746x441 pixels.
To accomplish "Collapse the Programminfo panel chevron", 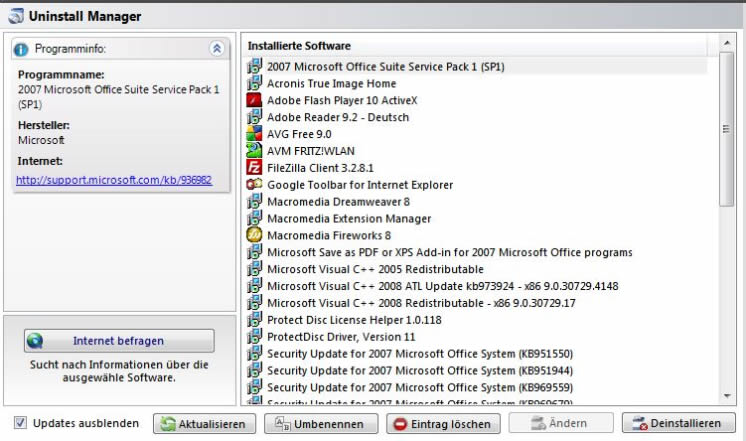I will (216, 49).
